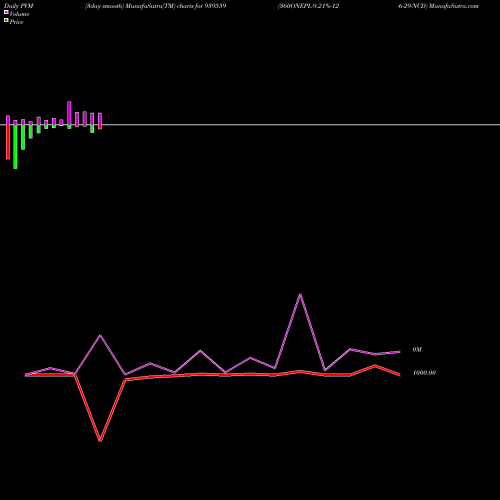The height and width of the screenshot is (500, 500).
Task: Click the lowest red price line dip
Action: pos(100,440)
